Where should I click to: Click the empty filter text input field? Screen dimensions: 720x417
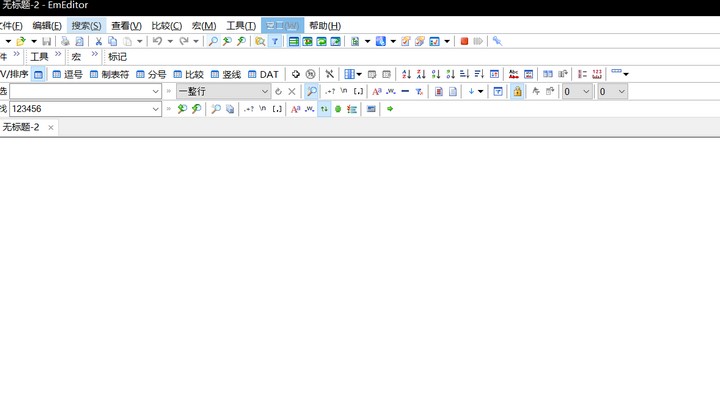click(x=80, y=91)
